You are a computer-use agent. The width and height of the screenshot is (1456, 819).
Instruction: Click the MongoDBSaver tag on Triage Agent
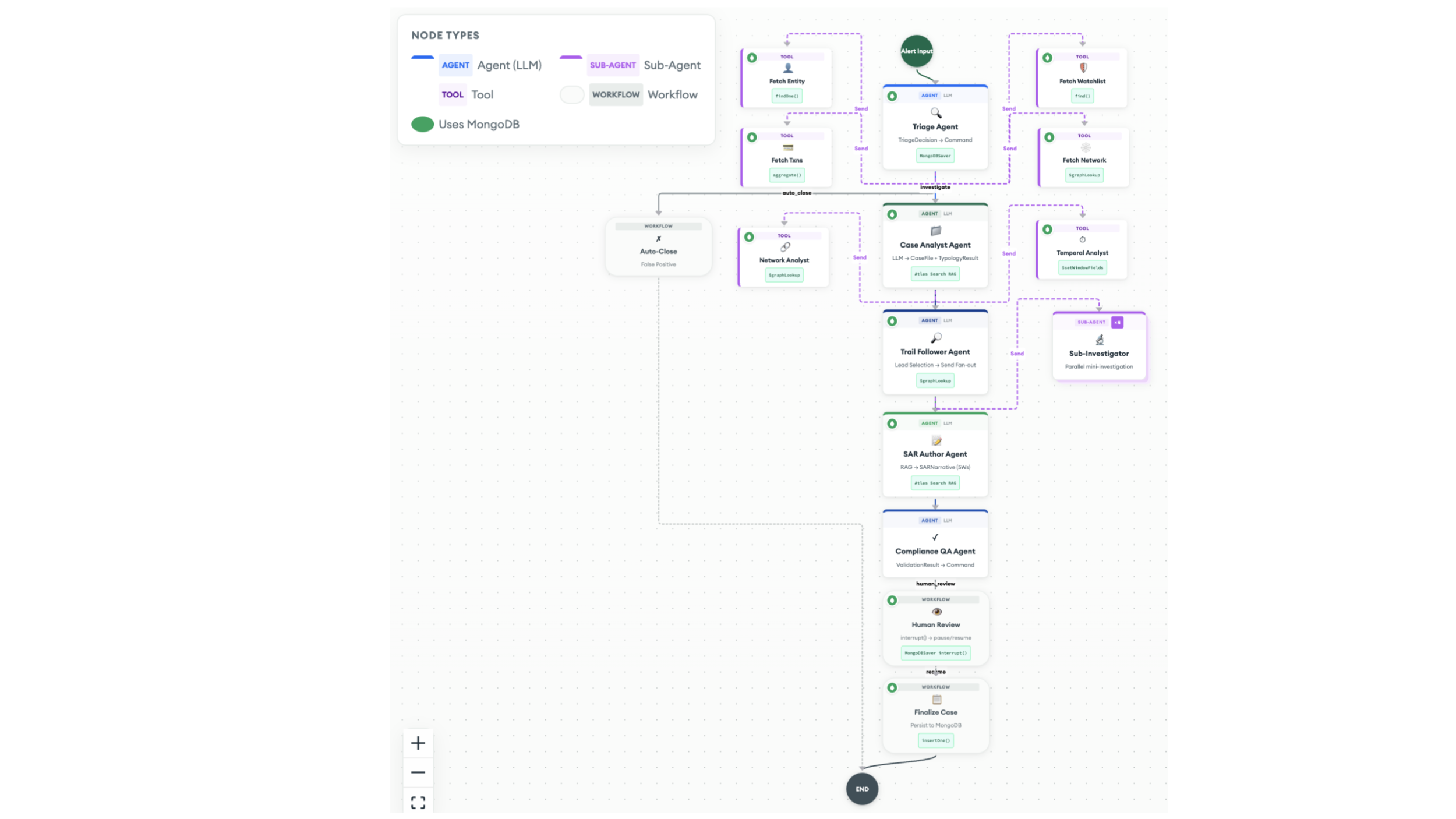[x=935, y=156]
